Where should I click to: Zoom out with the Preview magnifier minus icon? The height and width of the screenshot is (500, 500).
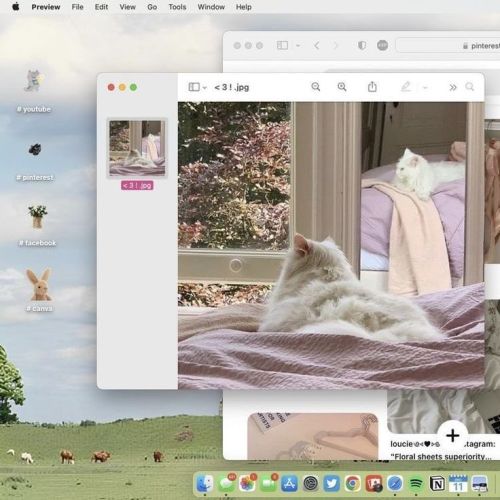[x=315, y=87]
